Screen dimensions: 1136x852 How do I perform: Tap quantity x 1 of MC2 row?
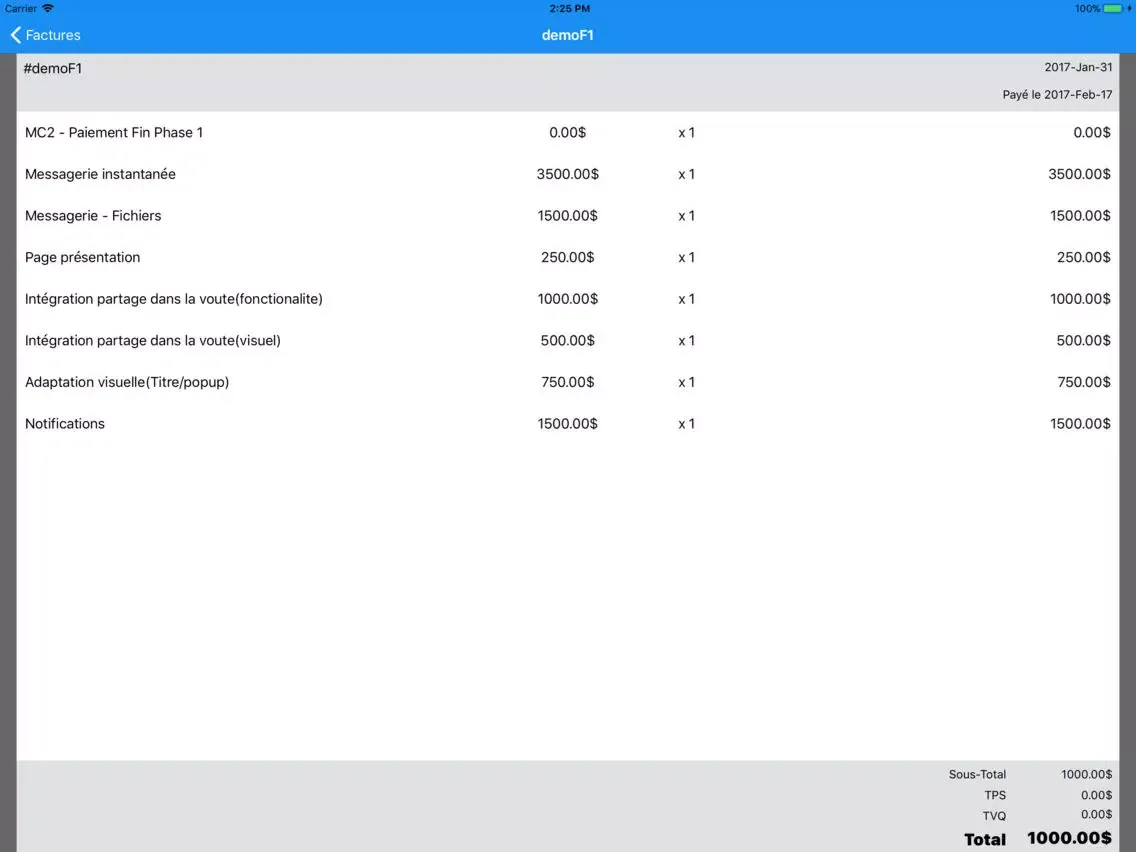686,133
